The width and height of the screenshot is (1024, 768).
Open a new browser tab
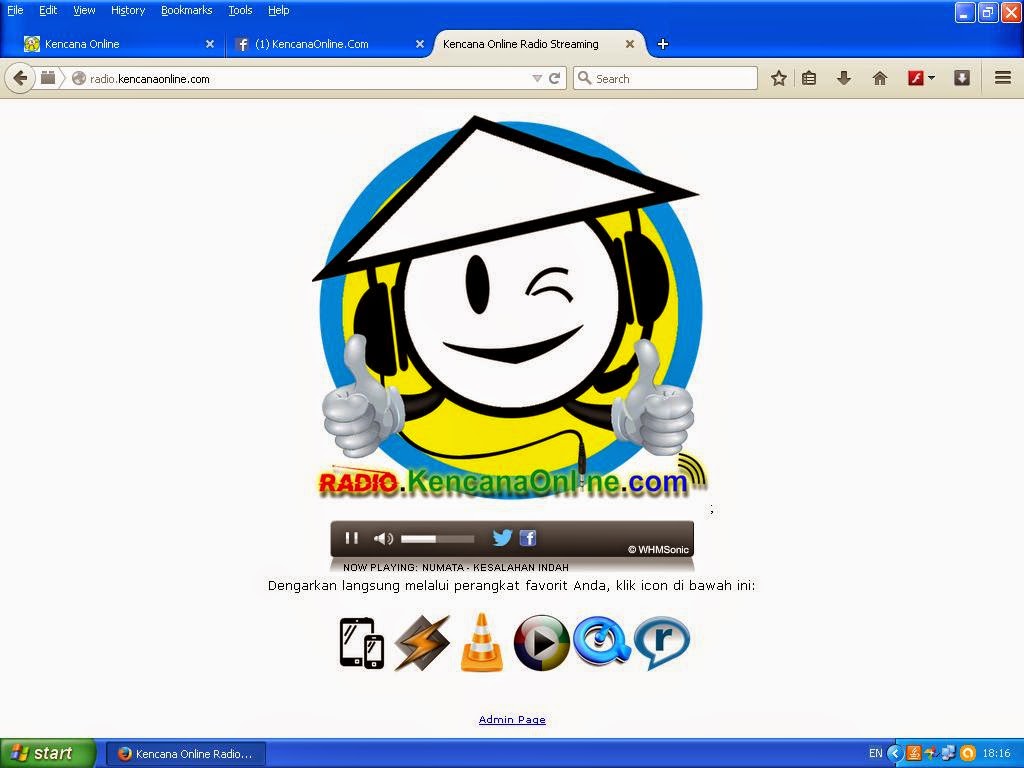[663, 44]
